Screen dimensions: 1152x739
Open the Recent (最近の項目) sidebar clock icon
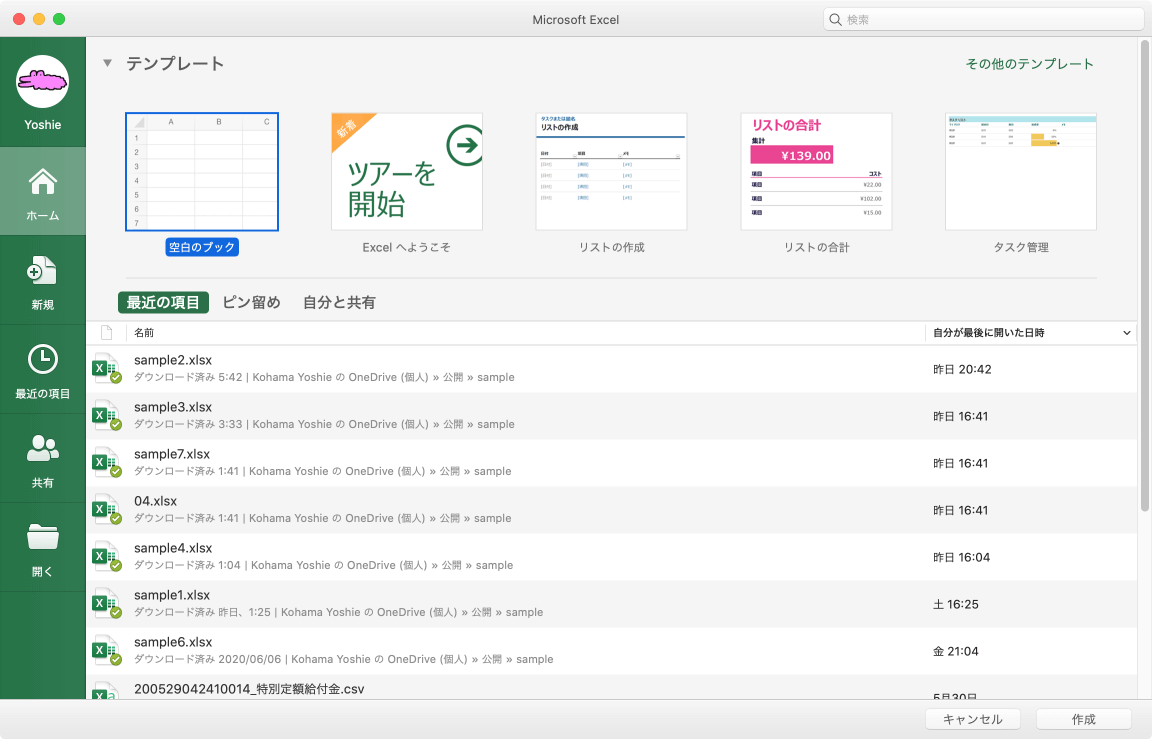(x=43, y=359)
